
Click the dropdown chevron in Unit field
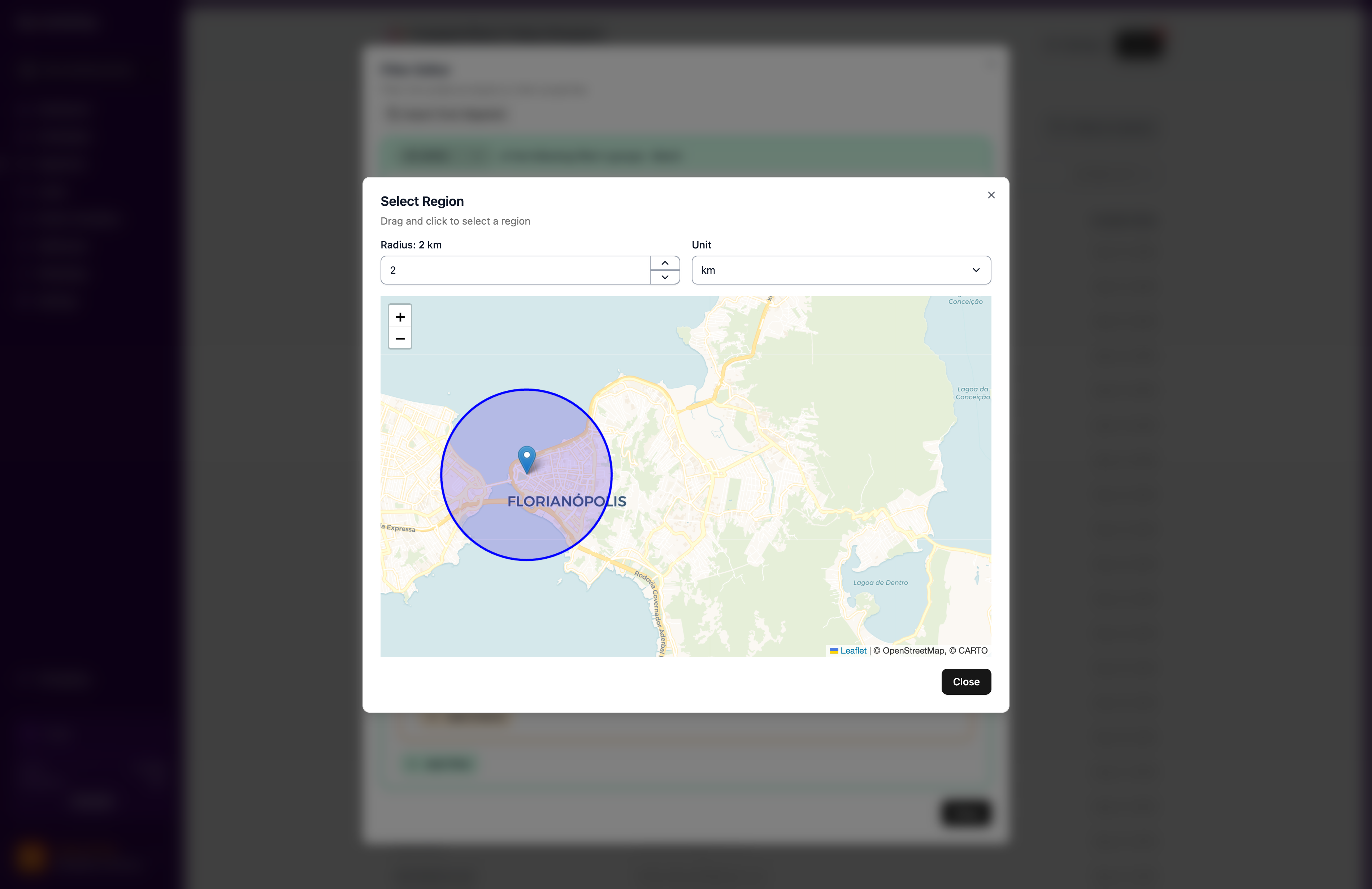coord(976,270)
